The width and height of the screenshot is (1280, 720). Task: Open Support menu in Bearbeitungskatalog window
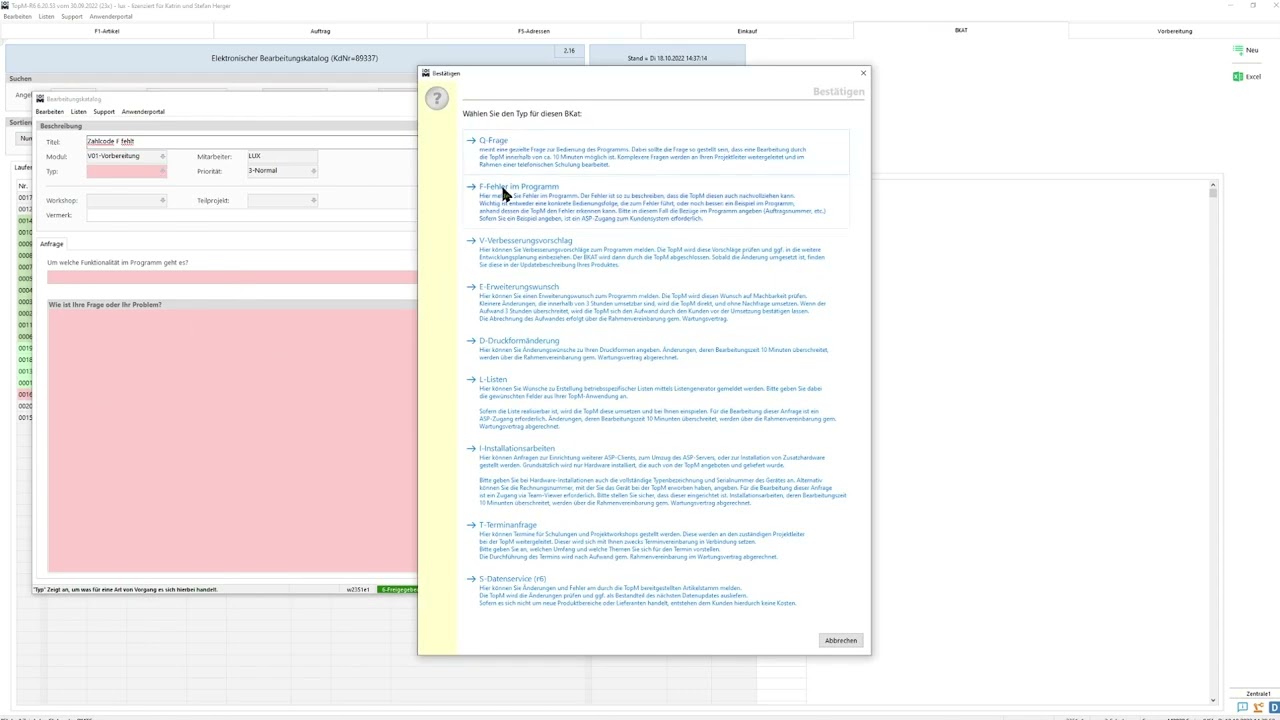[104, 112]
